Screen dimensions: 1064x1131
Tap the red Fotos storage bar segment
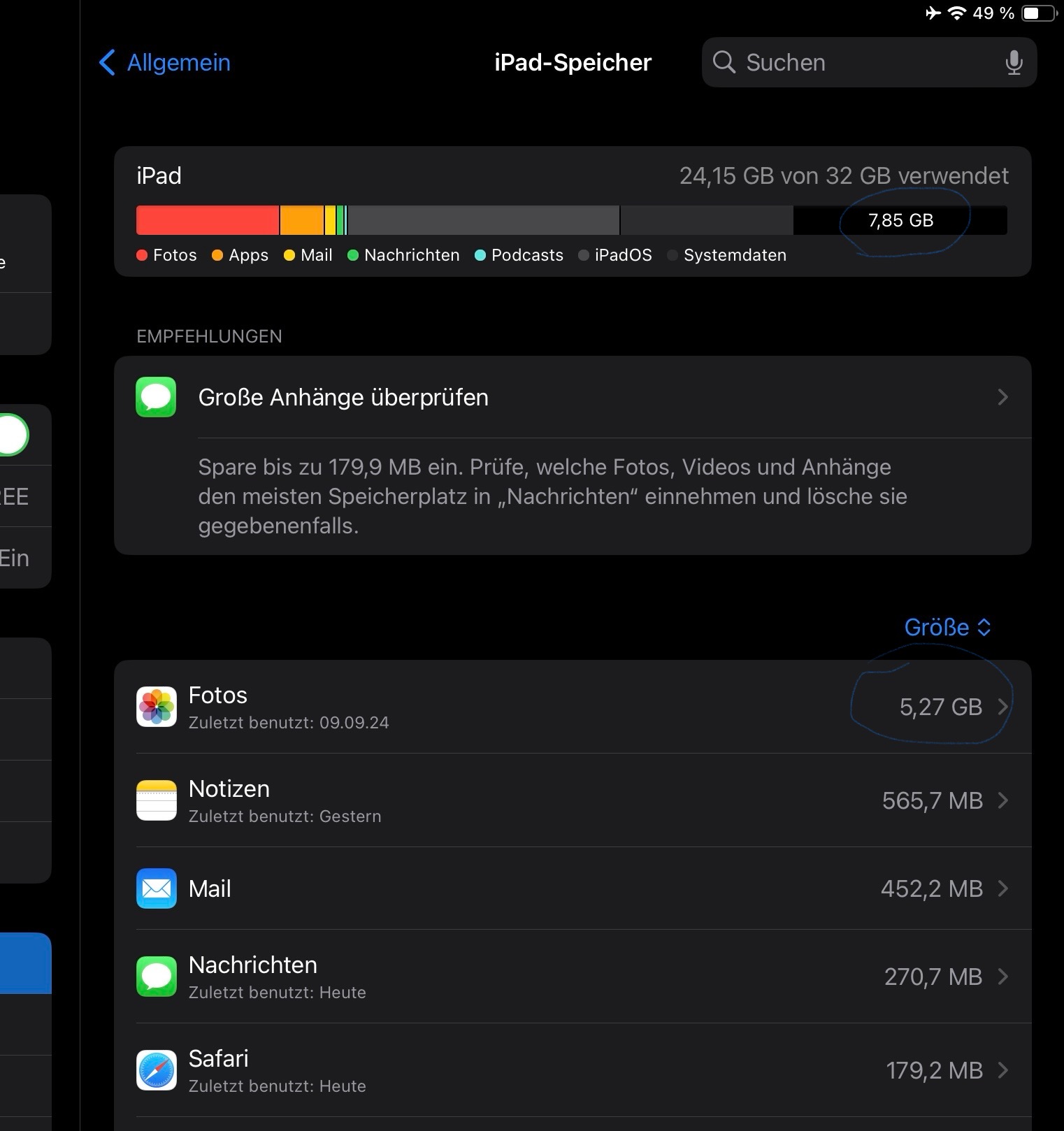(207, 220)
